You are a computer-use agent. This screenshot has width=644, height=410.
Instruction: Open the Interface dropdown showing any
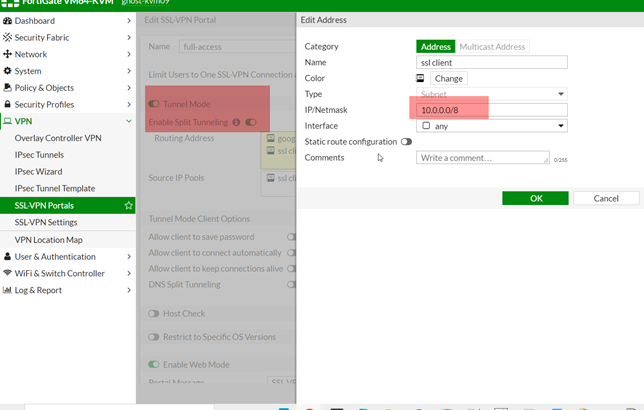pyautogui.click(x=491, y=126)
